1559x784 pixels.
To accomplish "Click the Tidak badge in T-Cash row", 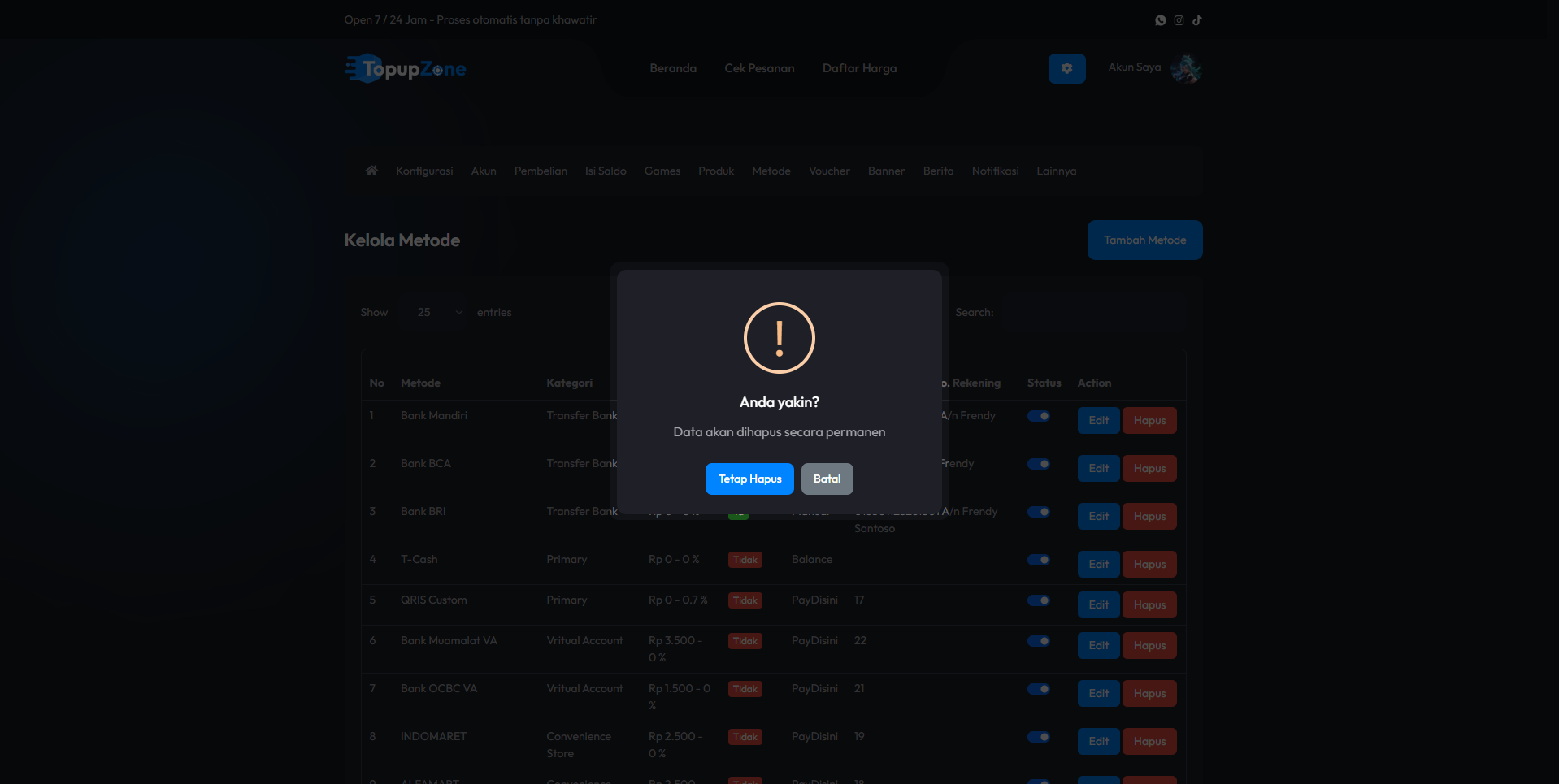I will (745, 560).
